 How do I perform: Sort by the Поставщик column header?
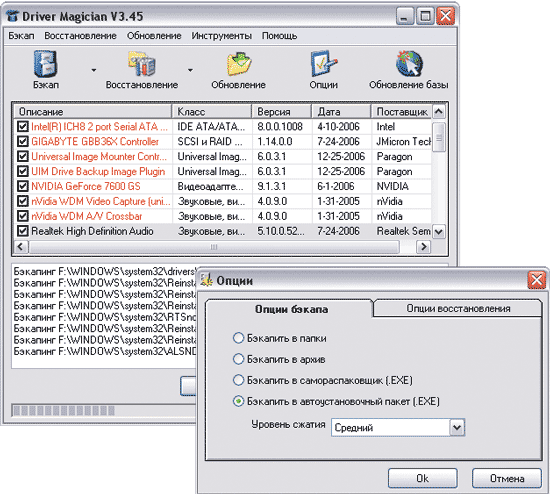pyautogui.click(x=402, y=112)
